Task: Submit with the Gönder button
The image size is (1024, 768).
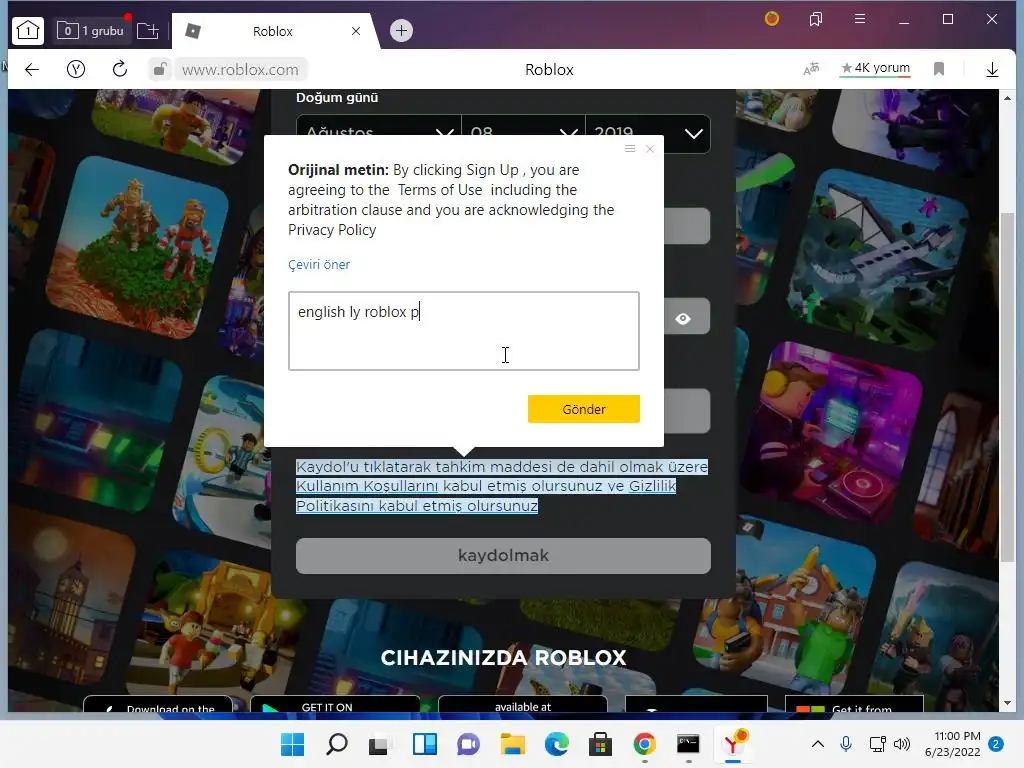Action: [x=584, y=409]
